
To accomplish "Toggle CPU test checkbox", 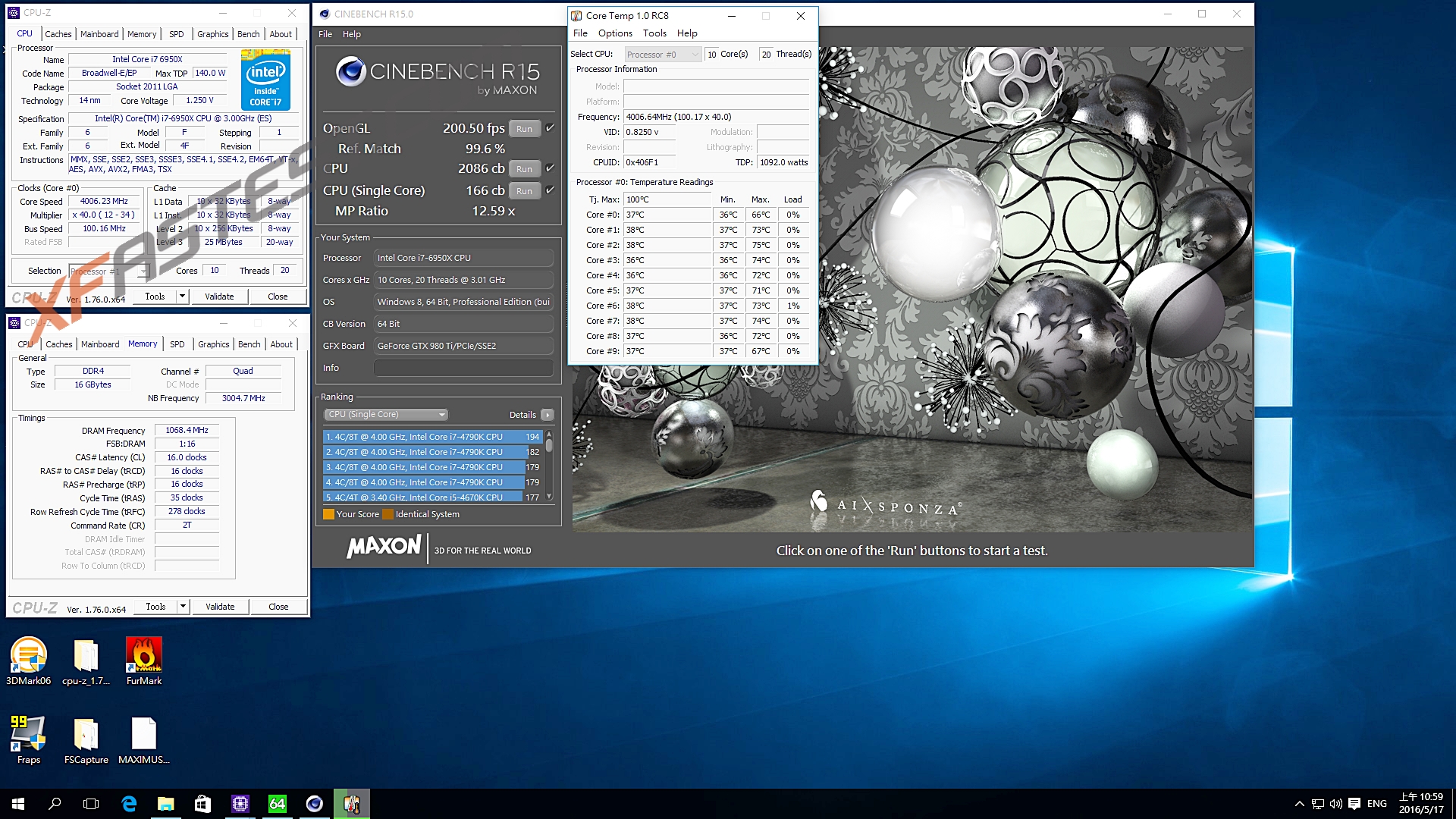I will tap(551, 168).
